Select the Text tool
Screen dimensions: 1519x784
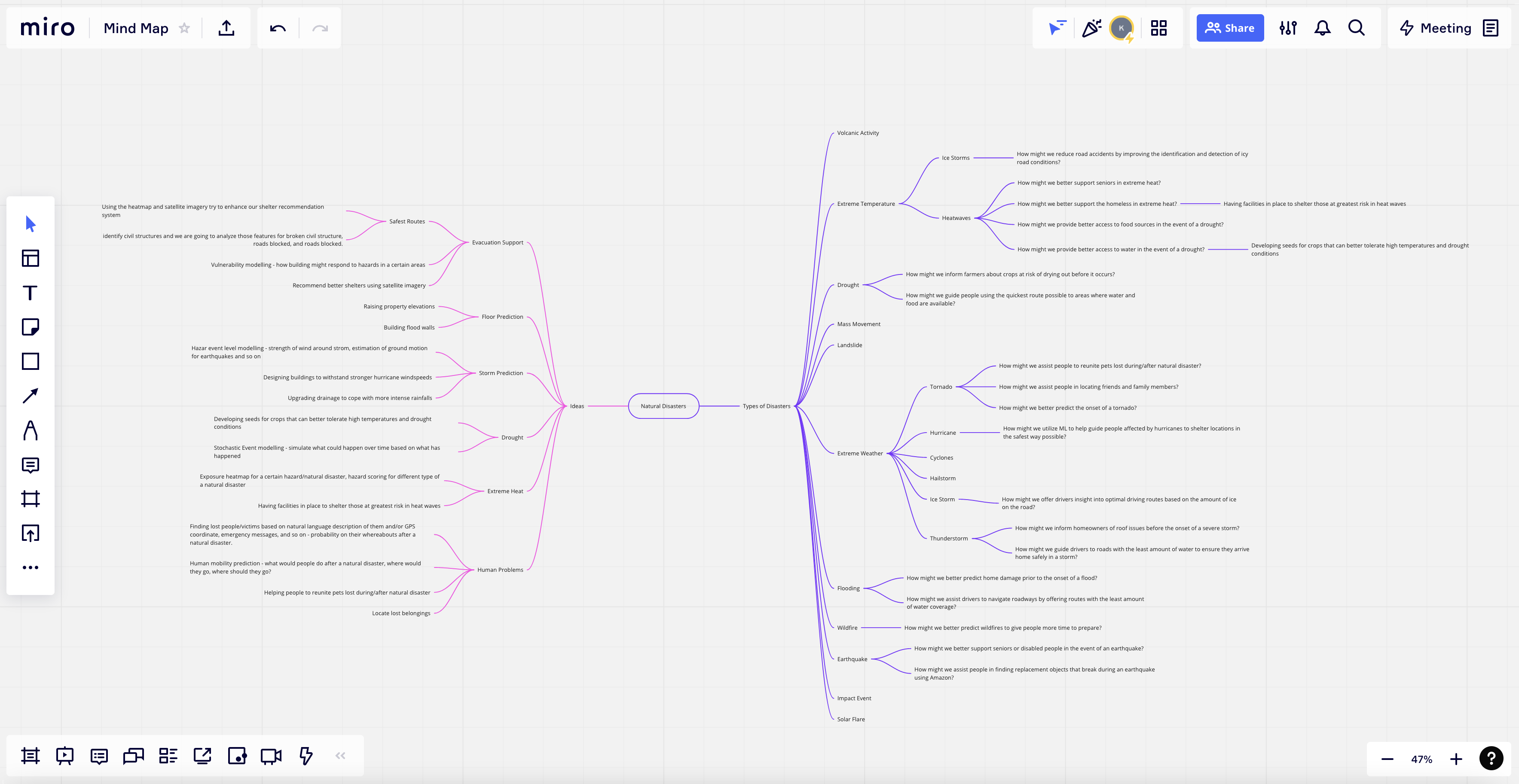pyautogui.click(x=30, y=293)
